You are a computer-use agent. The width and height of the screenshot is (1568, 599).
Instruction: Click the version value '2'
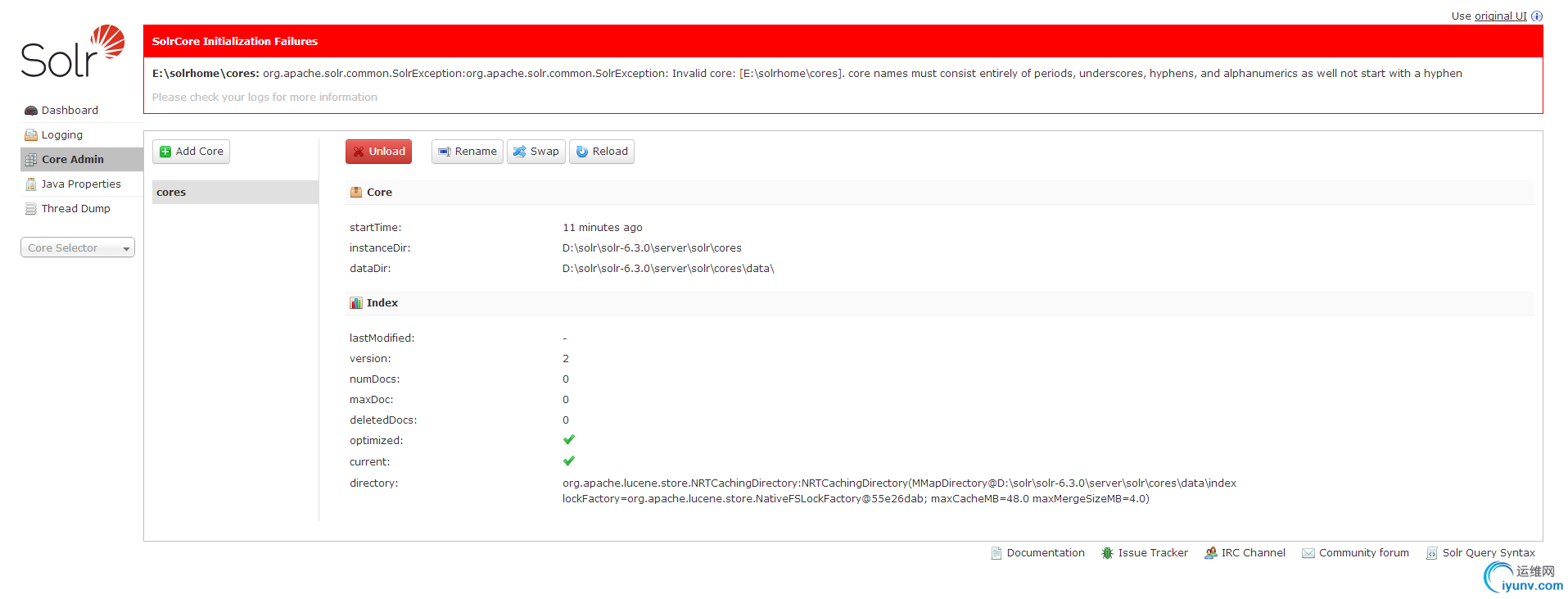click(566, 359)
